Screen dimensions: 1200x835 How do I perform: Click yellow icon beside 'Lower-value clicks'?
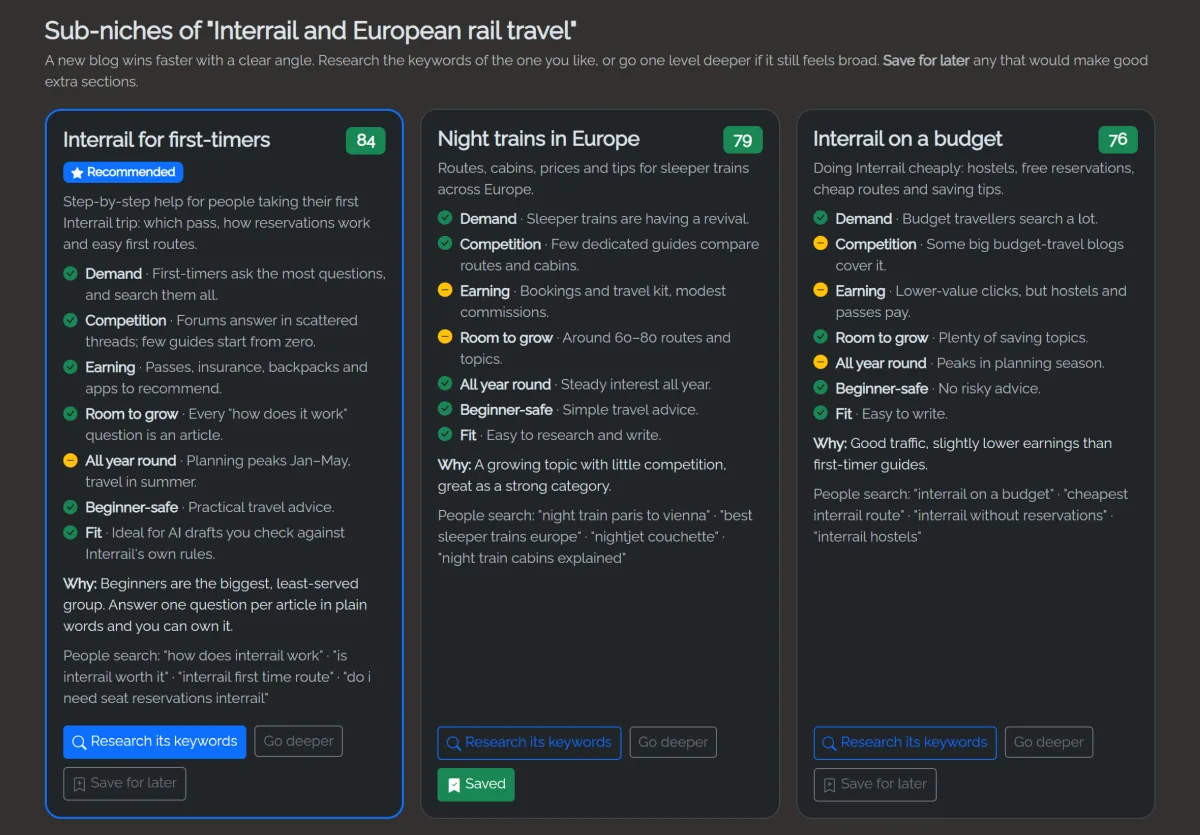[x=821, y=291]
